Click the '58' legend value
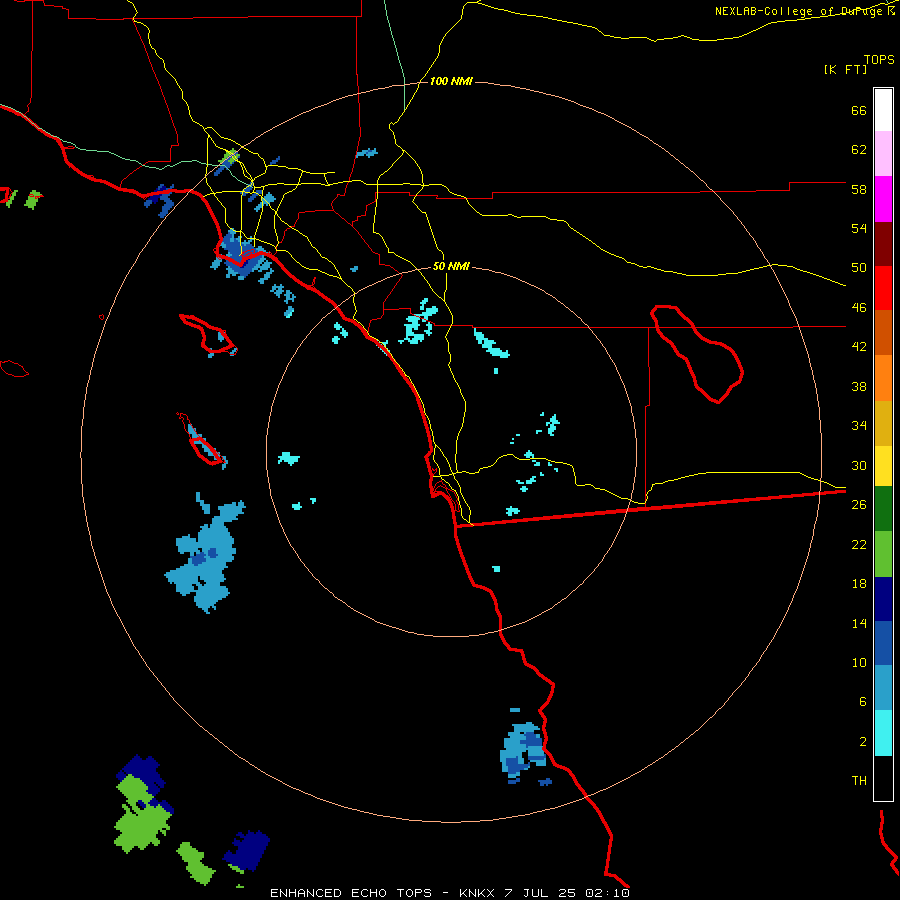This screenshot has width=900, height=900. [859, 189]
